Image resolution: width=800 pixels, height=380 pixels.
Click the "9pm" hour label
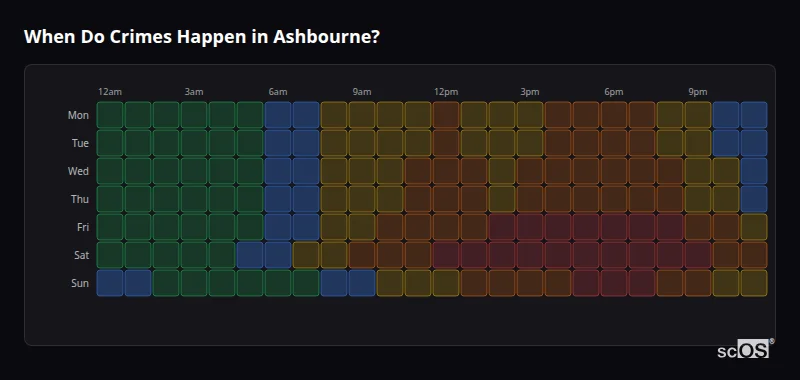[698, 92]
